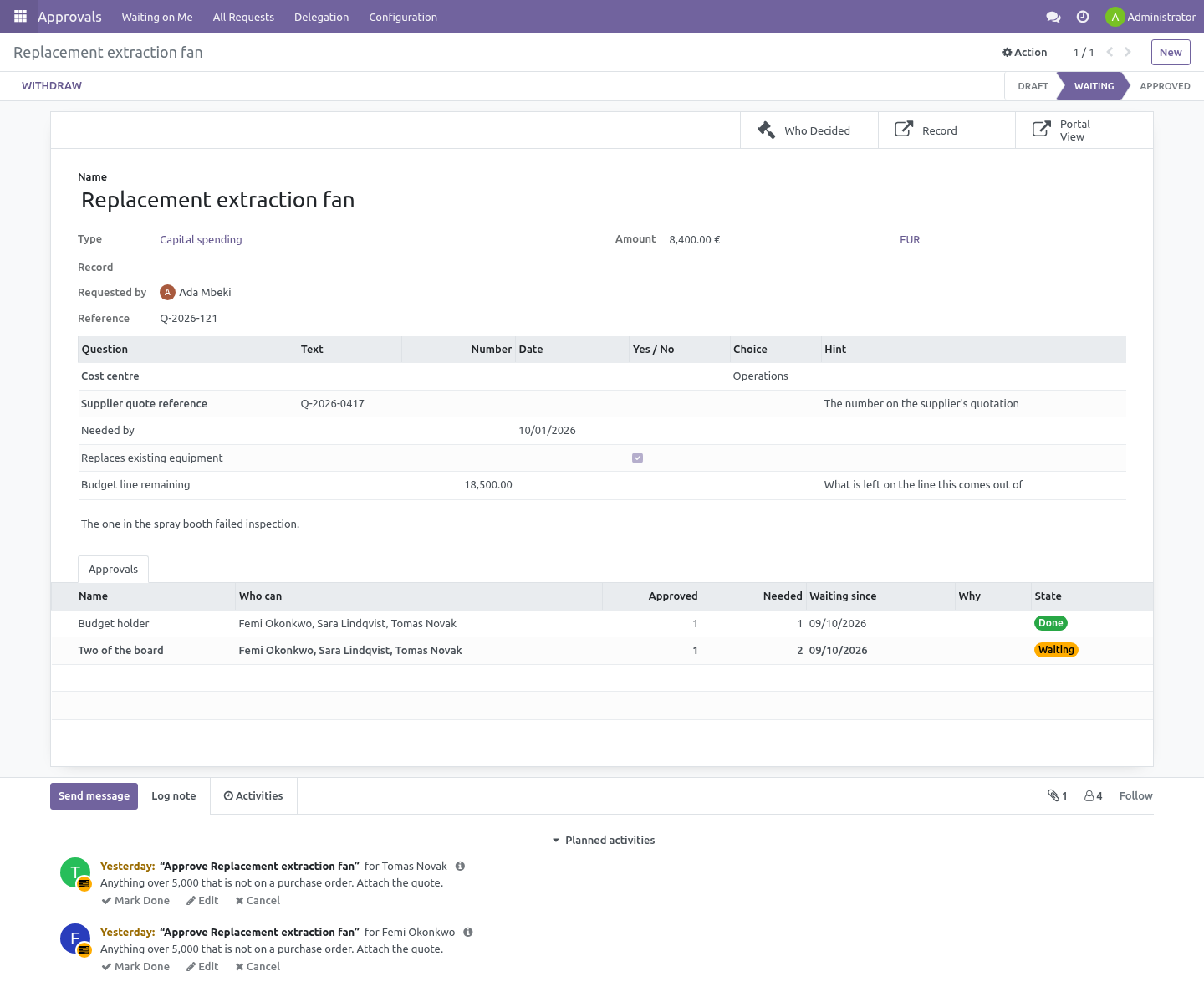The image size is (1204, 987).
Task: Open the Administrator user menu
Action: point(1150,17)
